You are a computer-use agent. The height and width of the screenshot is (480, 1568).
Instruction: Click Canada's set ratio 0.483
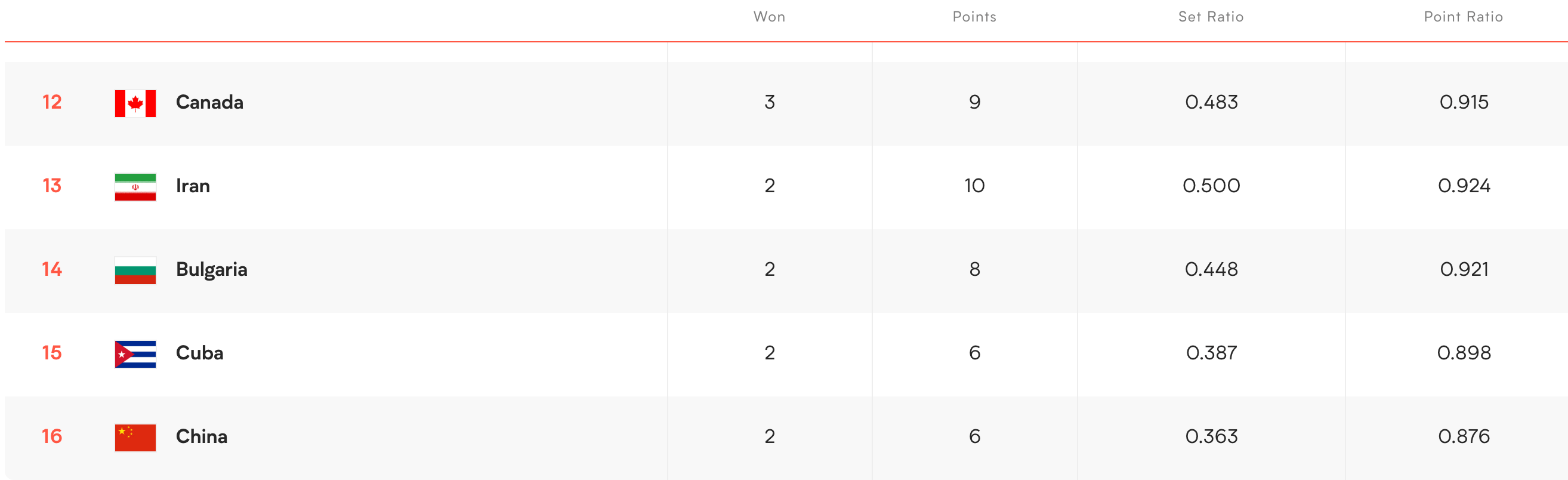(1211, 102)
